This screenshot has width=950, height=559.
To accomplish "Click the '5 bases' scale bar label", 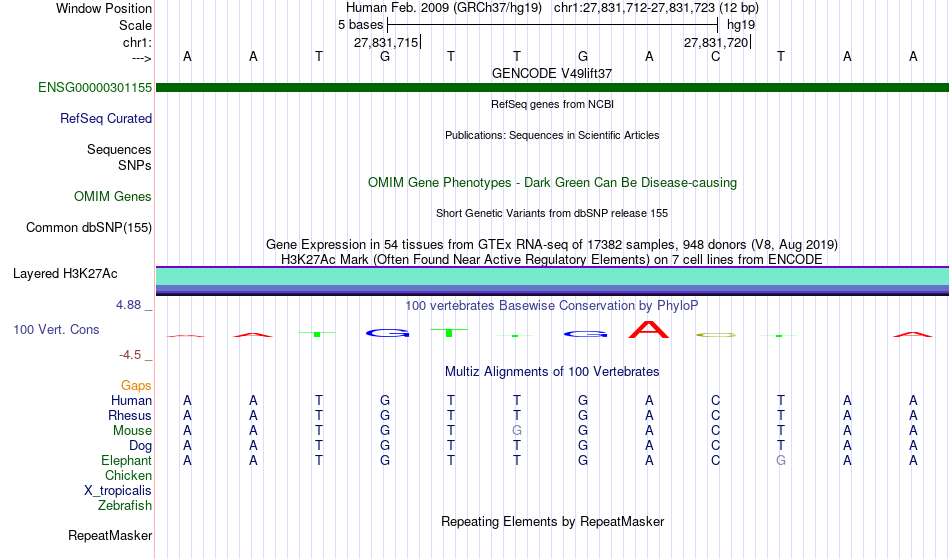I will pyautogui.click(x=360, y=25).
